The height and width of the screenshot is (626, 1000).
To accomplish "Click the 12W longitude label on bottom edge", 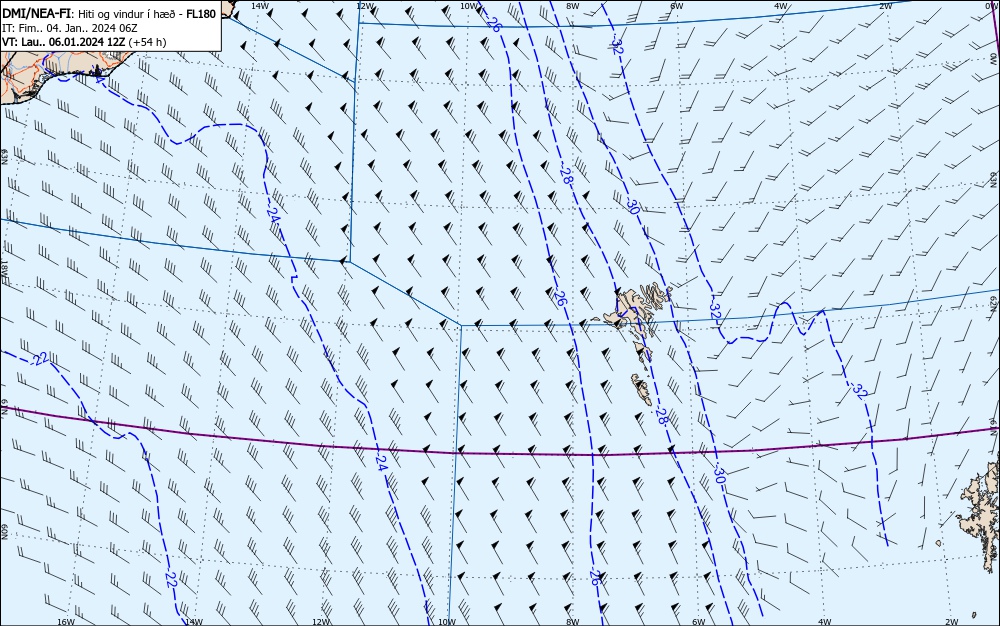I will (x=321, y=622).
